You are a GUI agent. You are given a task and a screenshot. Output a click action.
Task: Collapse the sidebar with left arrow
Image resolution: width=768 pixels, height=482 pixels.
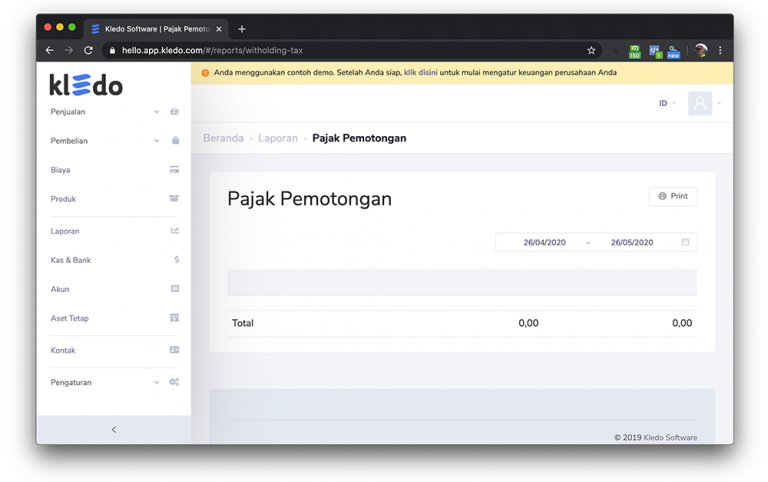(114, 430)
